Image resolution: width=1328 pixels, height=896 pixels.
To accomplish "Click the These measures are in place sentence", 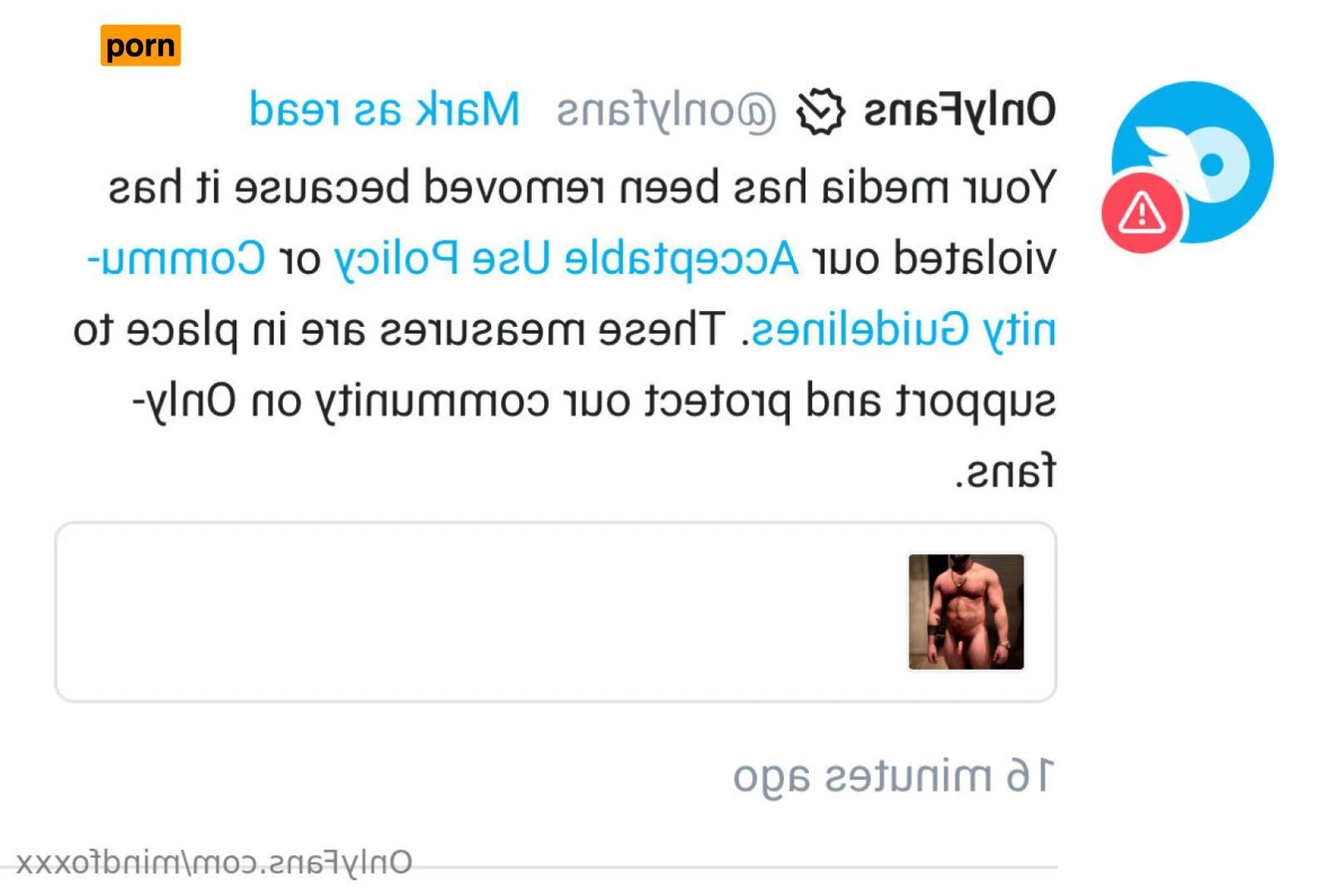I will 399,330.
